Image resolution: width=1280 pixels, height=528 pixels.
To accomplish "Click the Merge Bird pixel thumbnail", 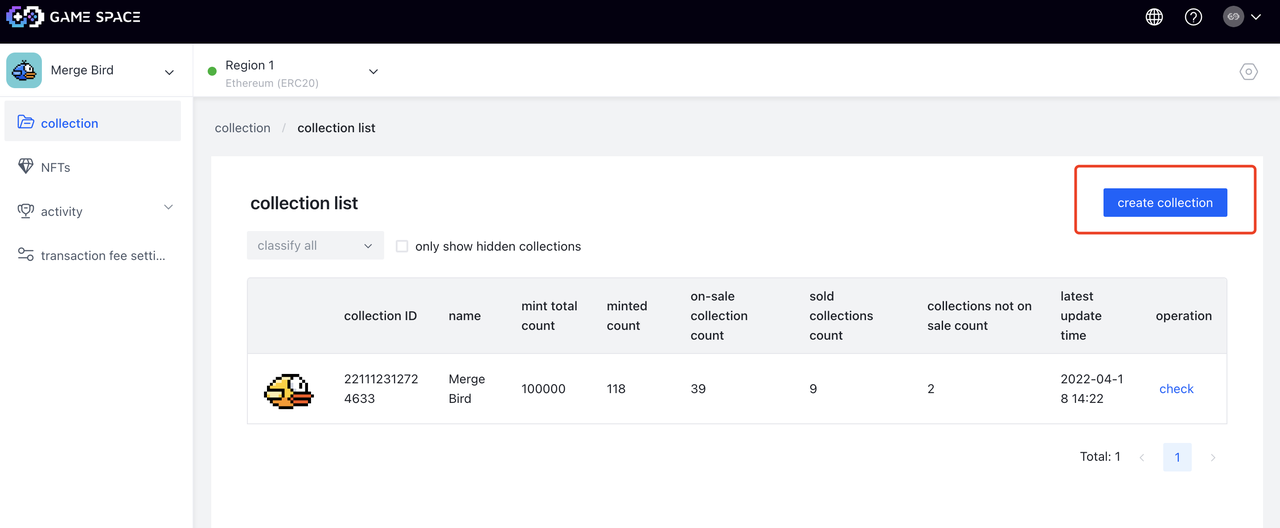I will tap(288, 390).
